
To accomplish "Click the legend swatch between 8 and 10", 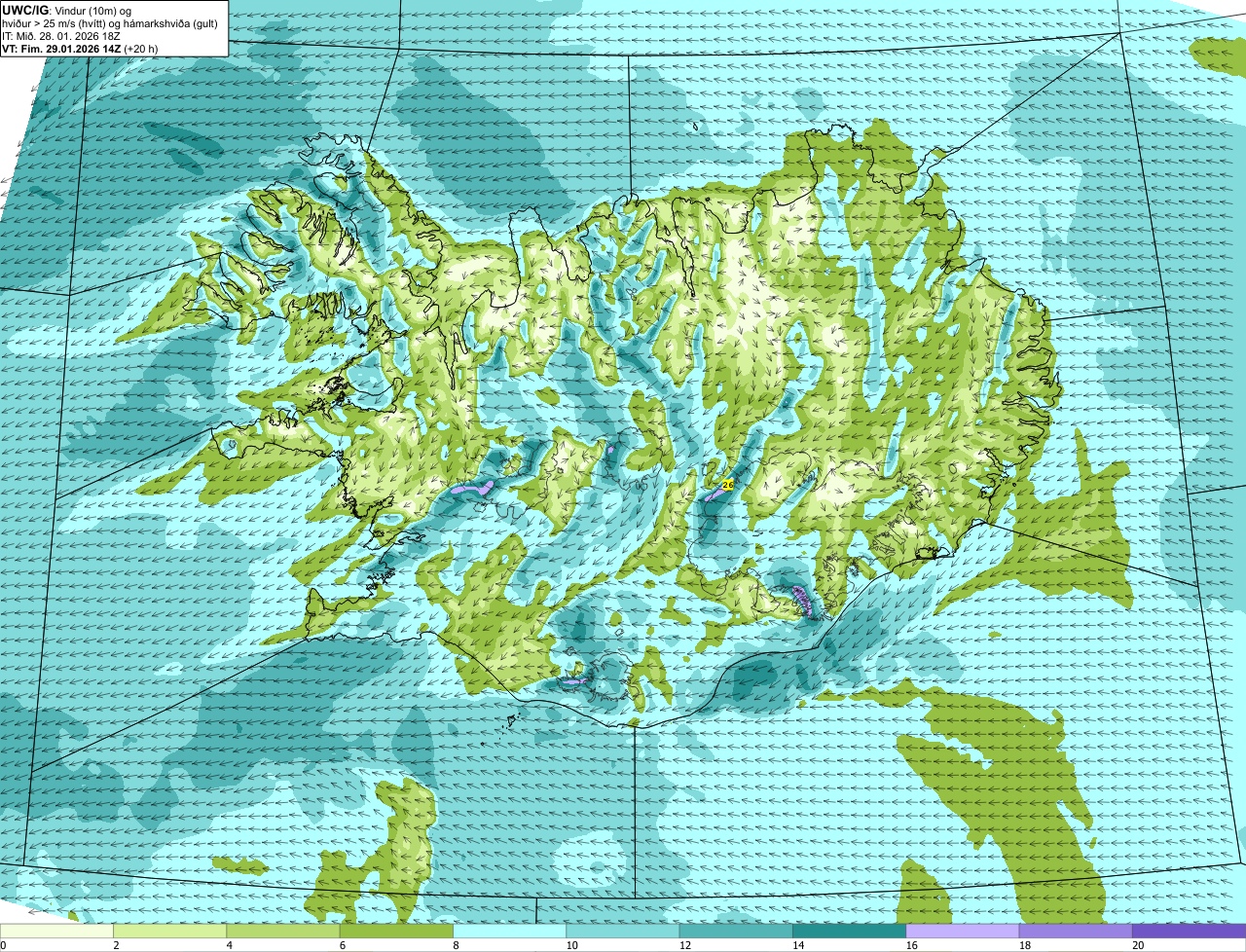I will tap(509, 931).
